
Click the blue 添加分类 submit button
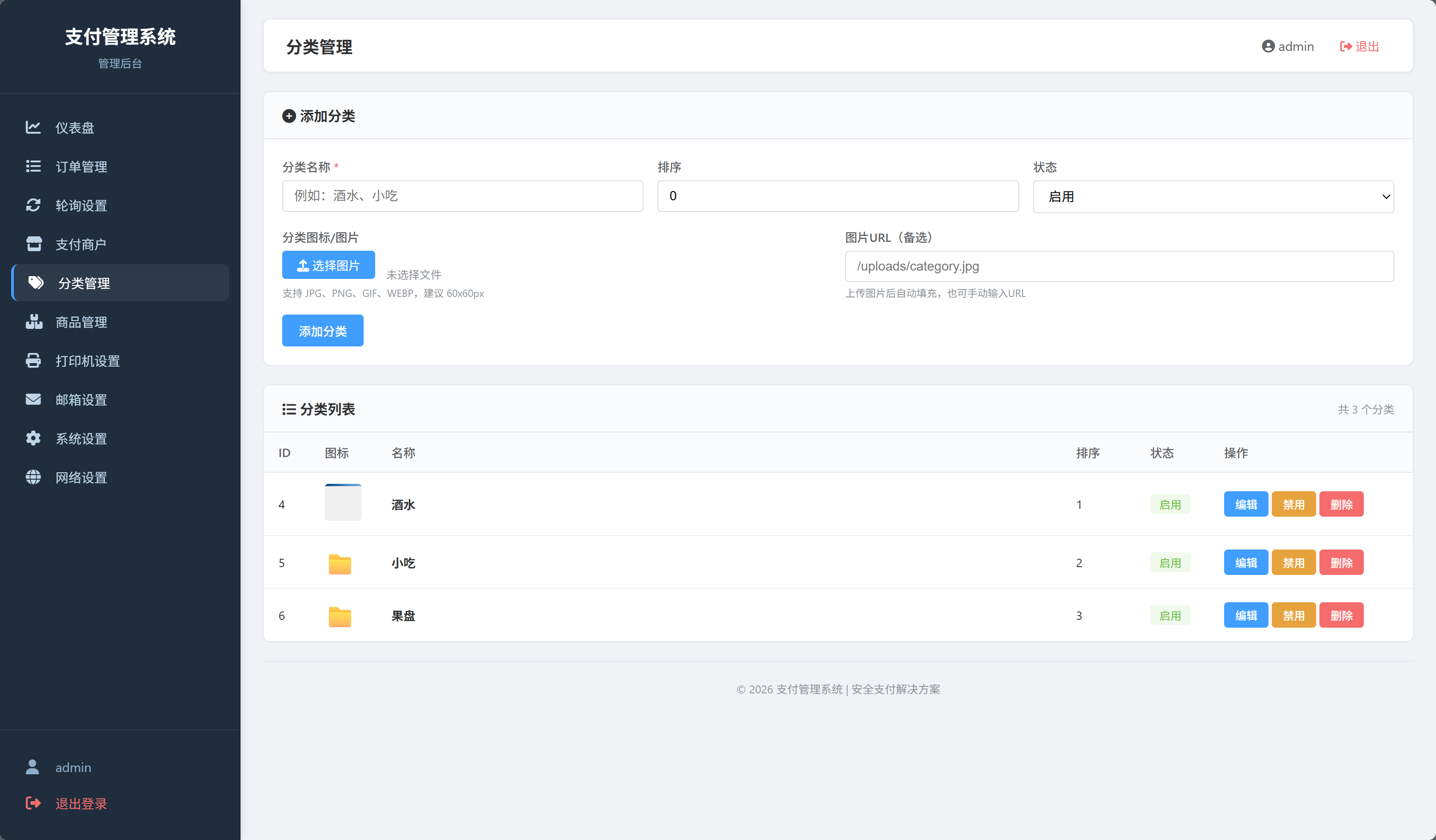pyautogui.click(x=322, y=331)
